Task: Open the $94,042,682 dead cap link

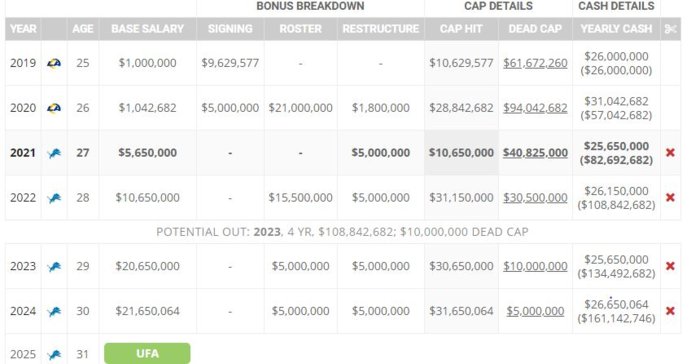Action: coord(535,108)
